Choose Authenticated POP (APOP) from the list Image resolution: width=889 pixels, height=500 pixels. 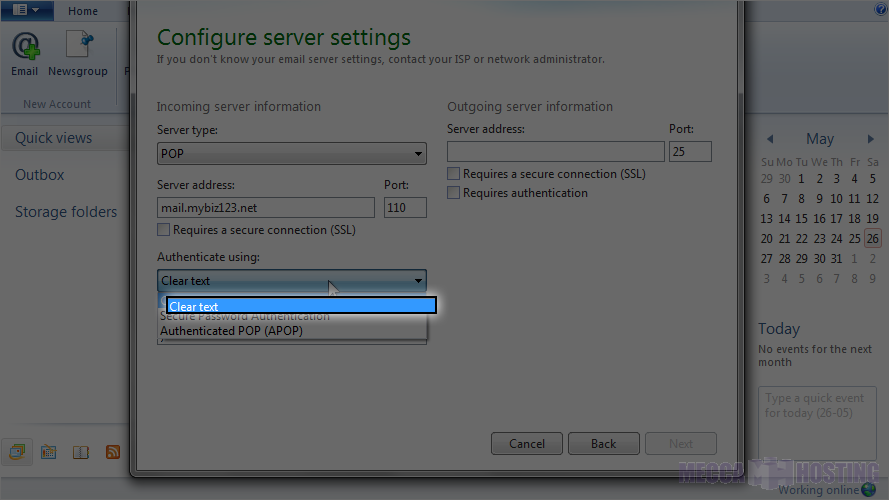click(232, 331)
